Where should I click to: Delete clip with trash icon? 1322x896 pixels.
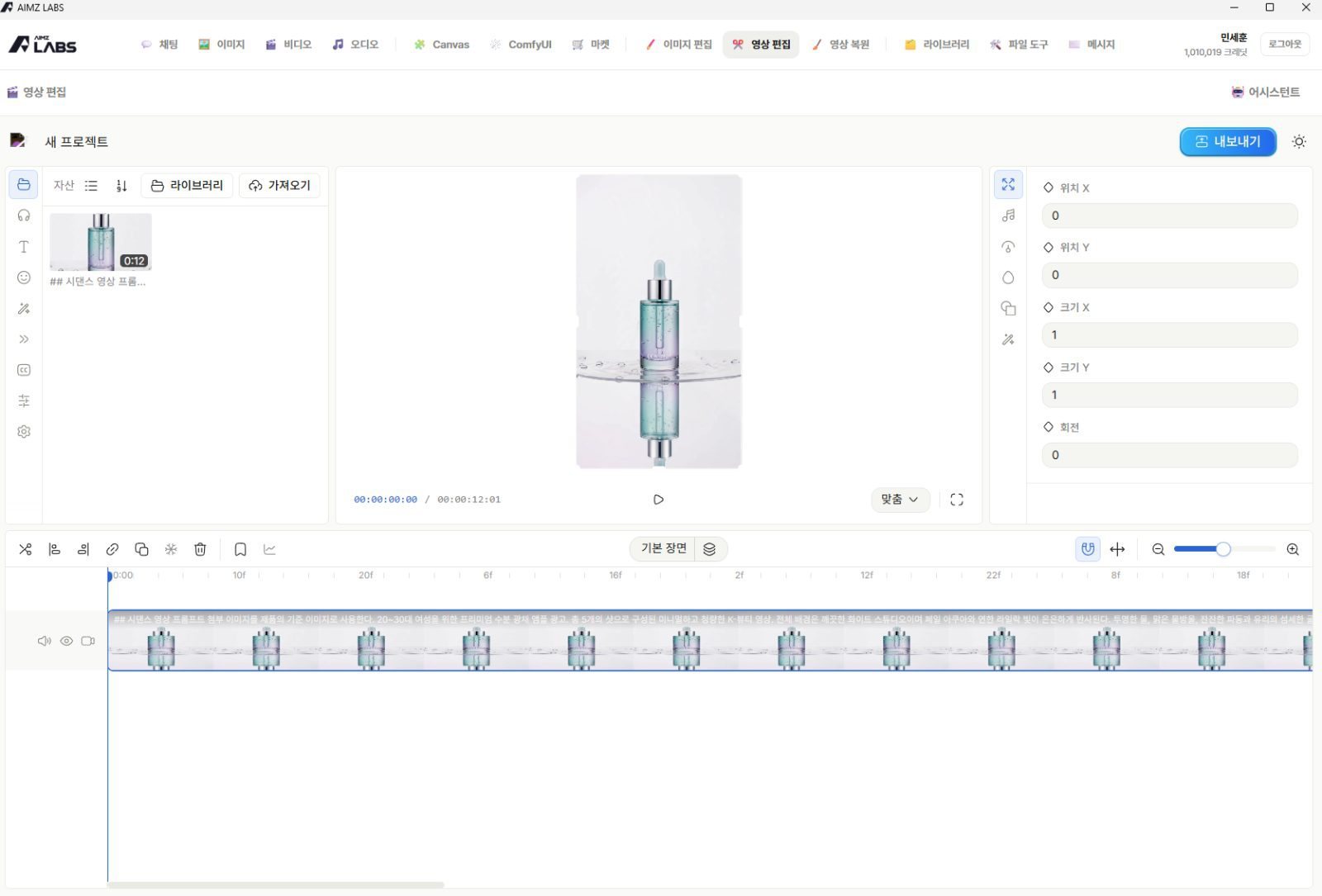coord(200,549)
